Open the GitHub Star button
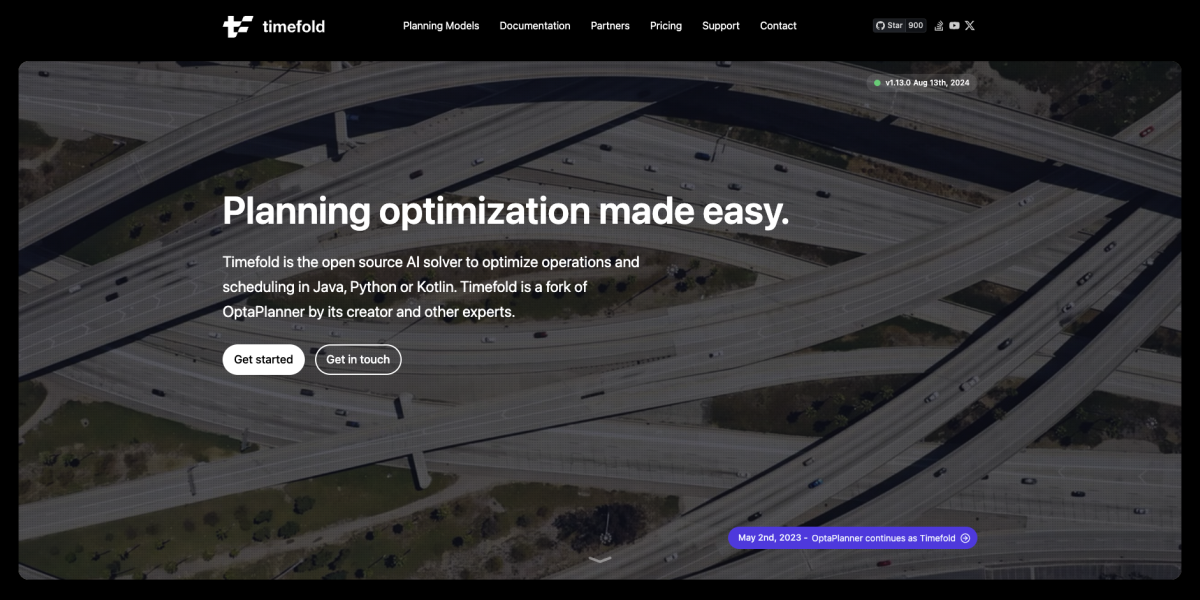The image size is (1200, 600). pyautogui.click(x=888, y=26)
